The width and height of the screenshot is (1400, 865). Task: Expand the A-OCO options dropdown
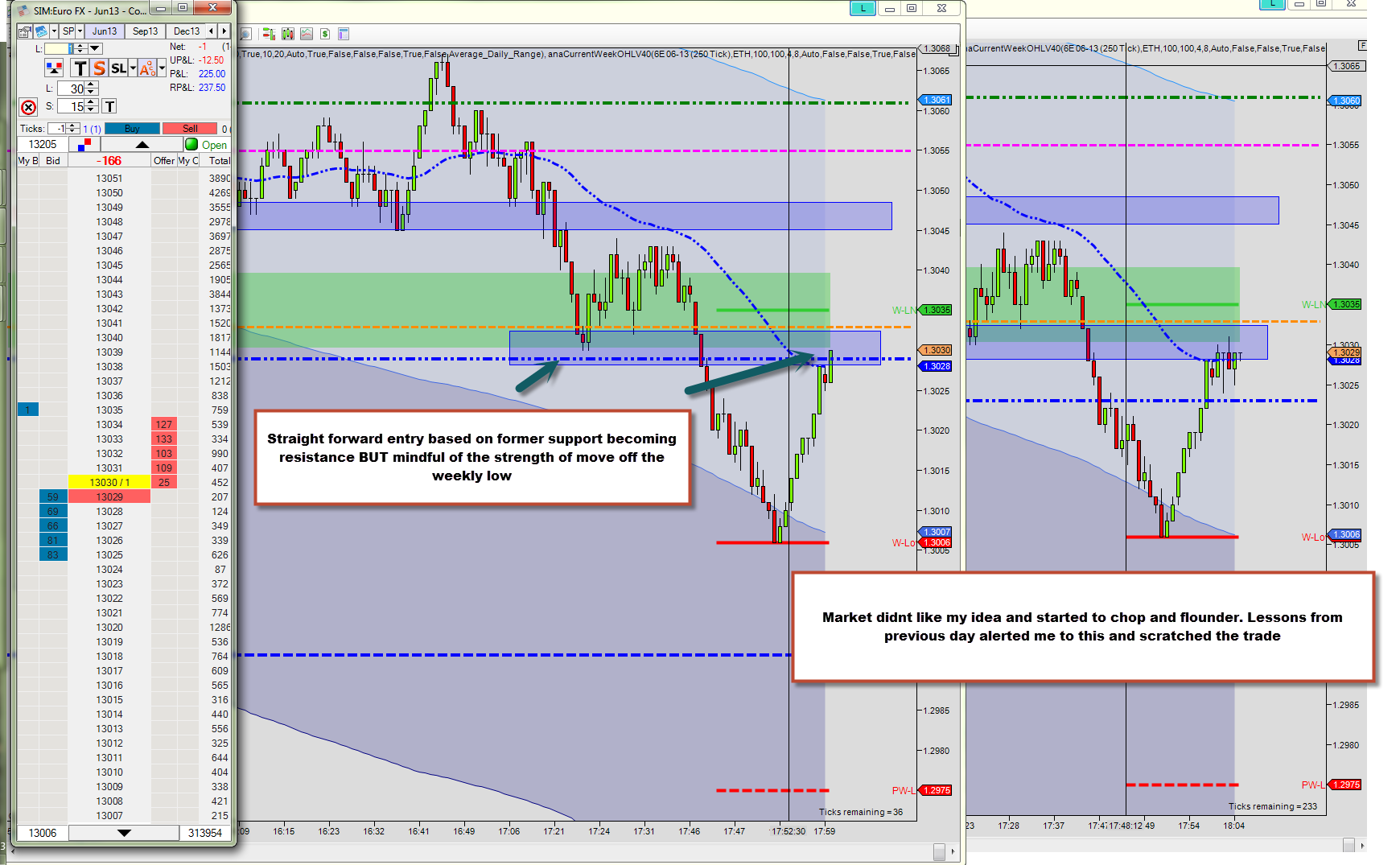tap(162, 68)
